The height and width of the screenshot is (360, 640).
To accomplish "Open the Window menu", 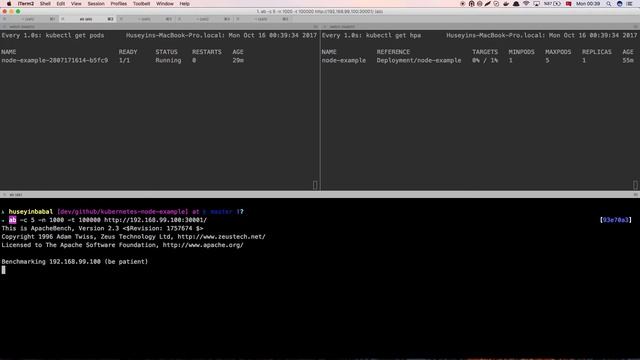I will click(165, 4).
